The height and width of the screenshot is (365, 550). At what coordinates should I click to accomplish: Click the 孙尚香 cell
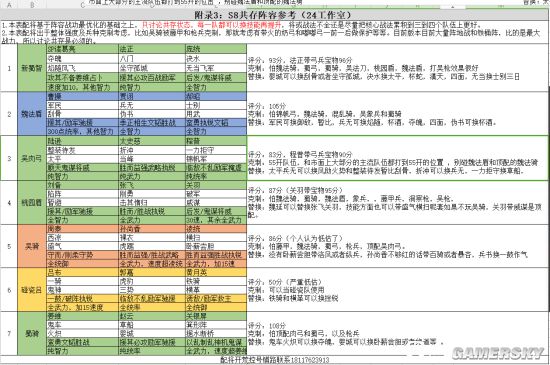pos(152,229)
